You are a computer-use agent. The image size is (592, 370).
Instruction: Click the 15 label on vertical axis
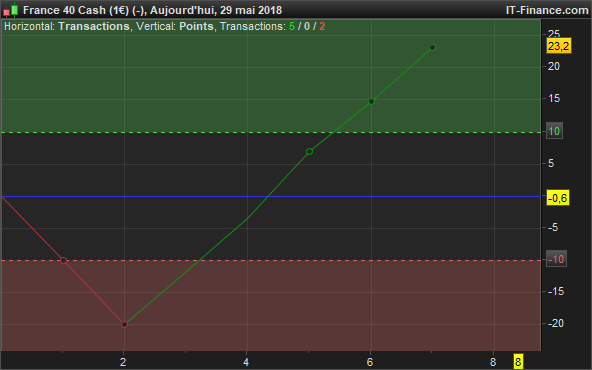(x=554, y=99)
